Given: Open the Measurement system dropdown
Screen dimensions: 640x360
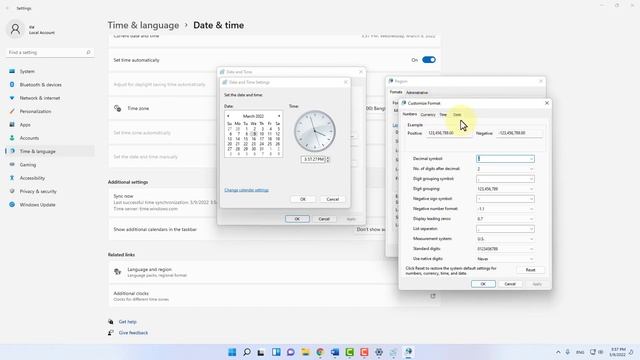Looking at the screenshot, I should (x=505, y=239).
